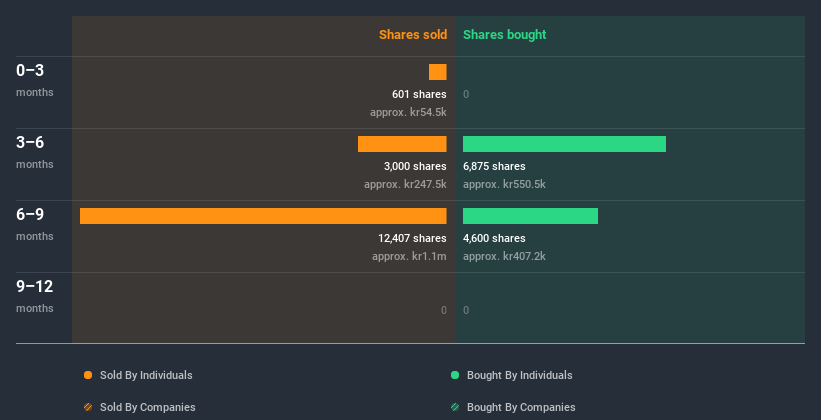This screenshot has height=420, width=821.
Task: Select the green 6–9 months bought bar
Action: (530, 216)
